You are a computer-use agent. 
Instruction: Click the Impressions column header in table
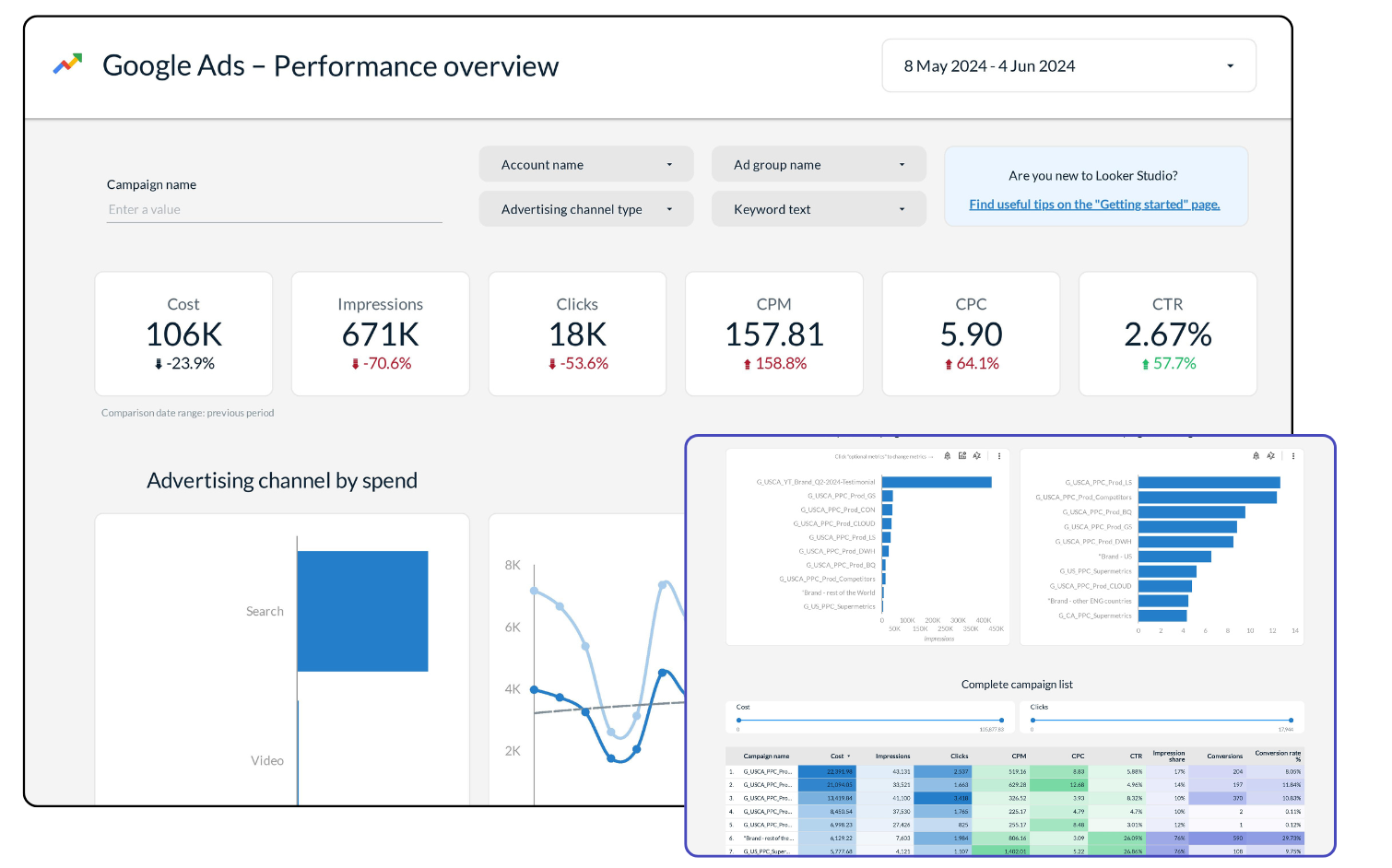(892, 757)
